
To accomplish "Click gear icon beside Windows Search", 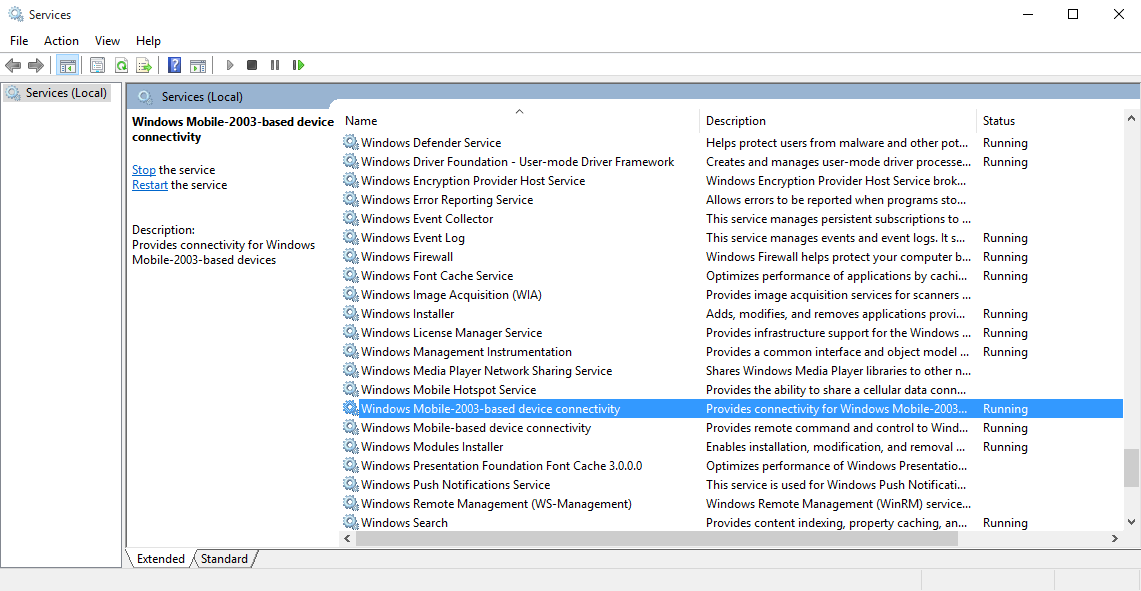I will [x=351, y=523].
